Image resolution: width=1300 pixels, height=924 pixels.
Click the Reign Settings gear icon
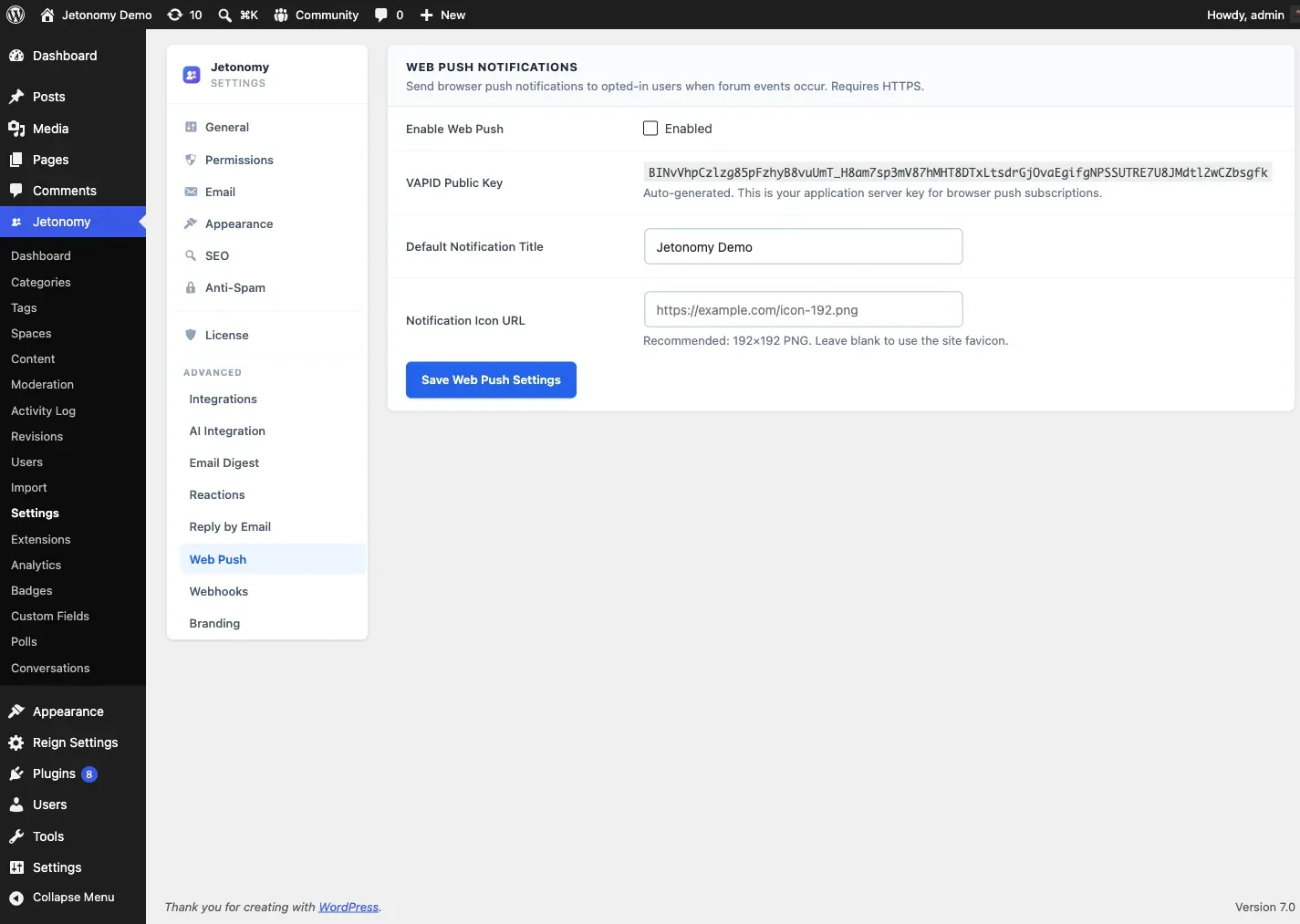click(16, 742)
